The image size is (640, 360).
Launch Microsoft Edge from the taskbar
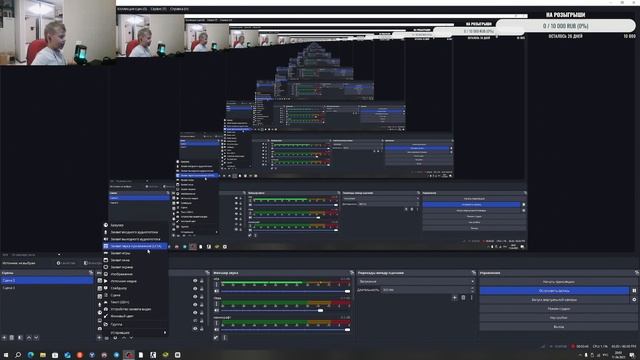tap(31, 355)
